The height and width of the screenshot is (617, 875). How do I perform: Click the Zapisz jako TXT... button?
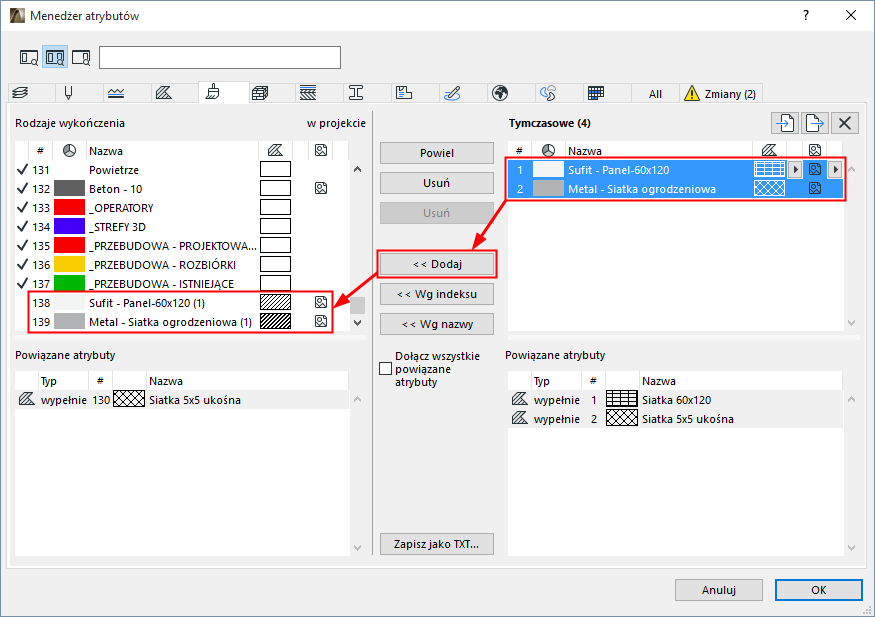437,544
